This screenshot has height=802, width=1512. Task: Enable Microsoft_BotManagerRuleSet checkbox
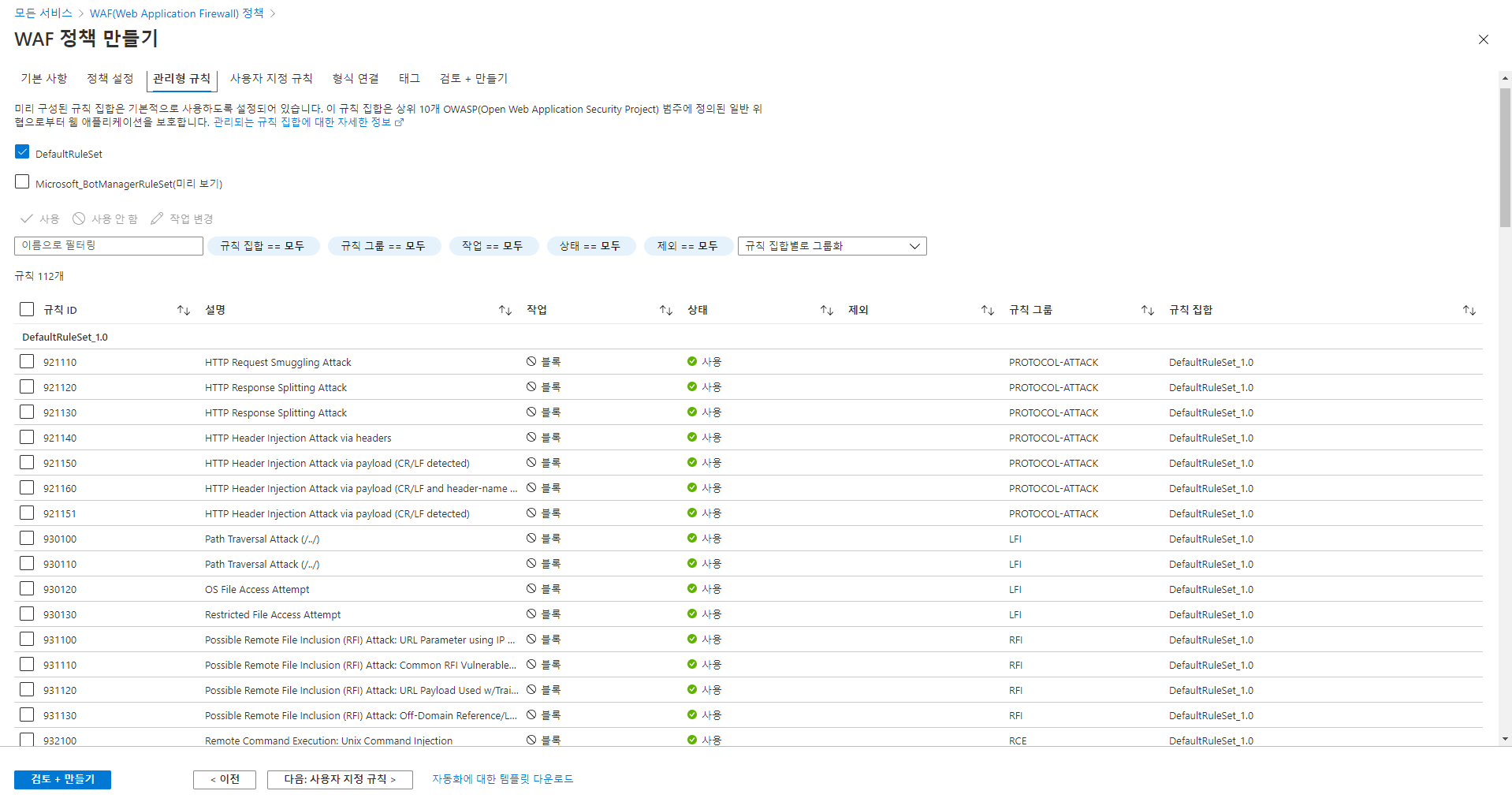(x=22, y=182)
